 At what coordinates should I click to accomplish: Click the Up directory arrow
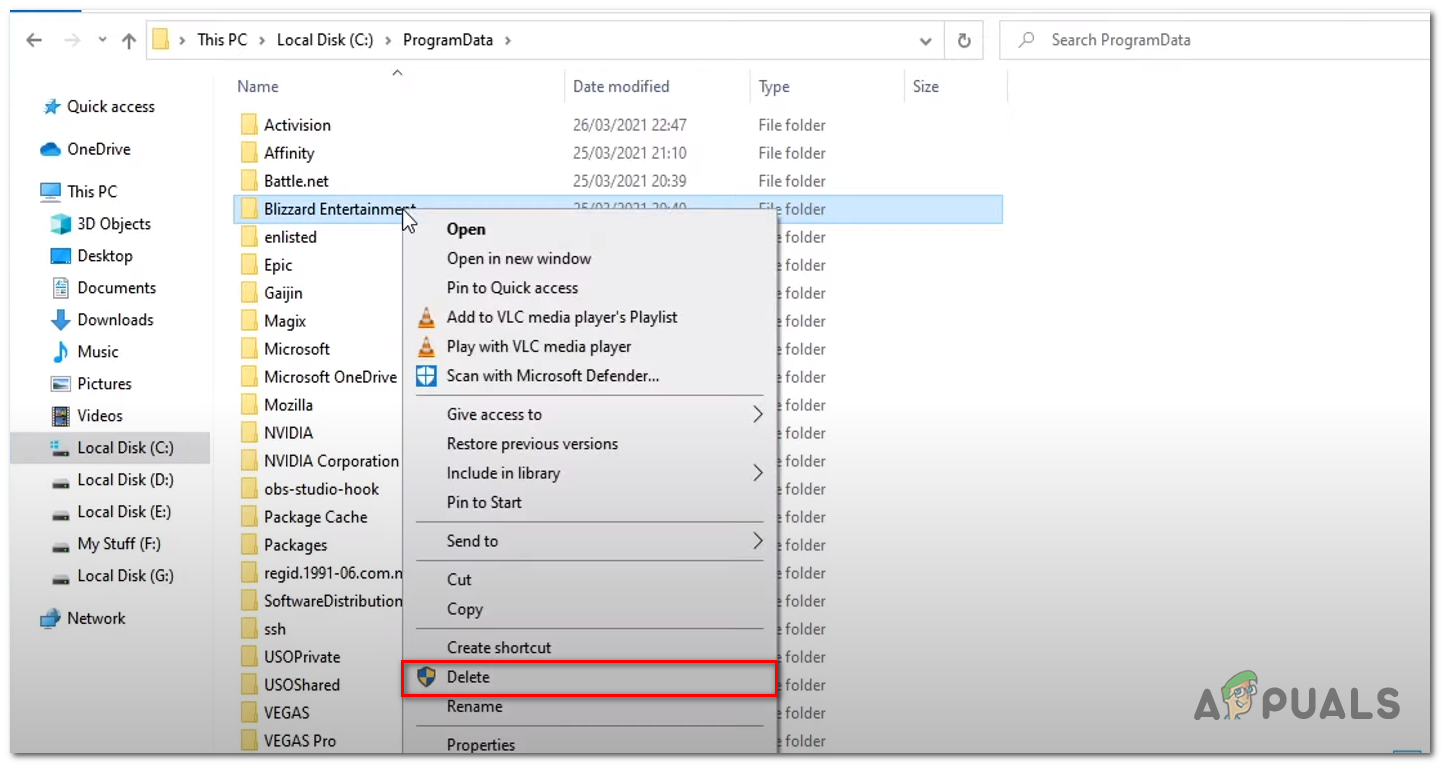[128, 41]
